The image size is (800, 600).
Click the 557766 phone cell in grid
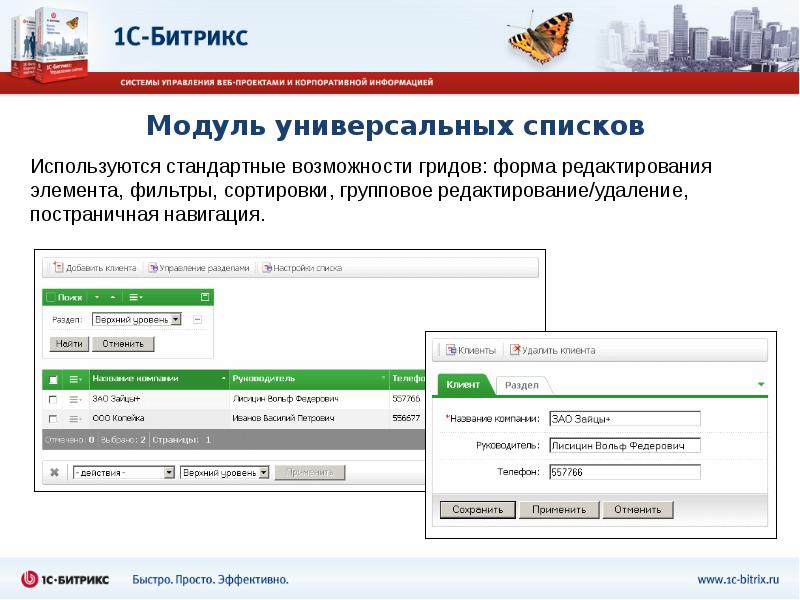[406, 398]
